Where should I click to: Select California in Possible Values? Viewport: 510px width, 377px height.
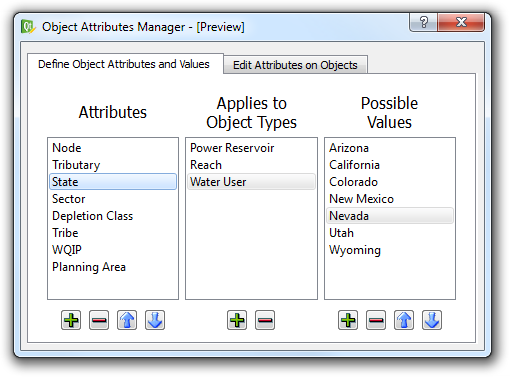[390, 165]
